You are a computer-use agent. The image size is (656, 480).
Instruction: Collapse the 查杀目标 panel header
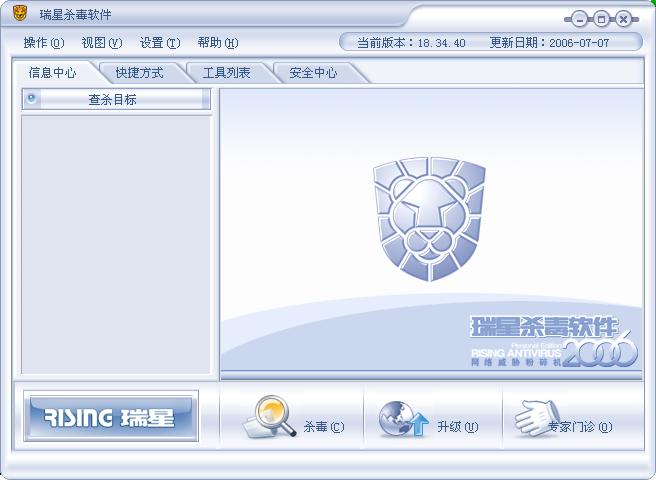pyautogui.click(x=116, y=100)
